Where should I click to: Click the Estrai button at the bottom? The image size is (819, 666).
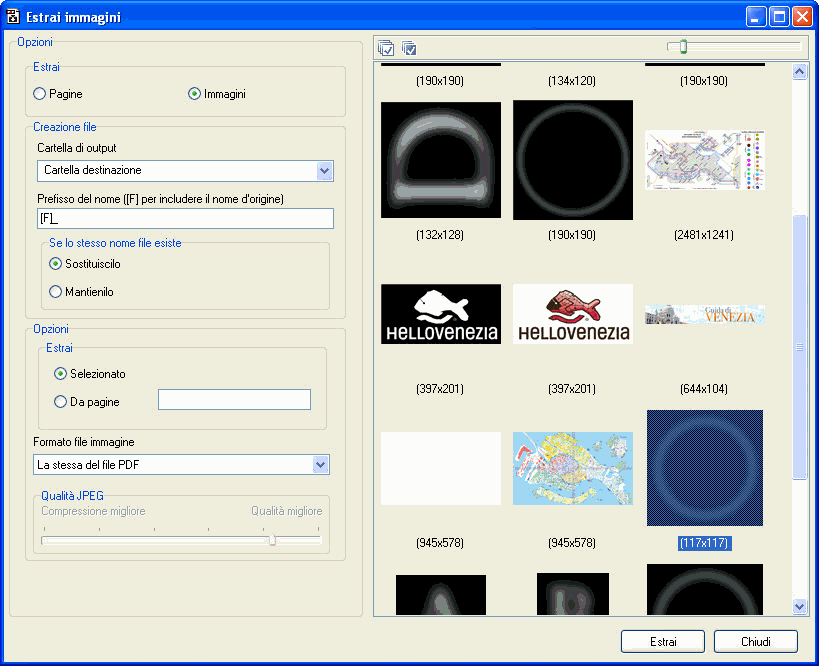[663, 641]
